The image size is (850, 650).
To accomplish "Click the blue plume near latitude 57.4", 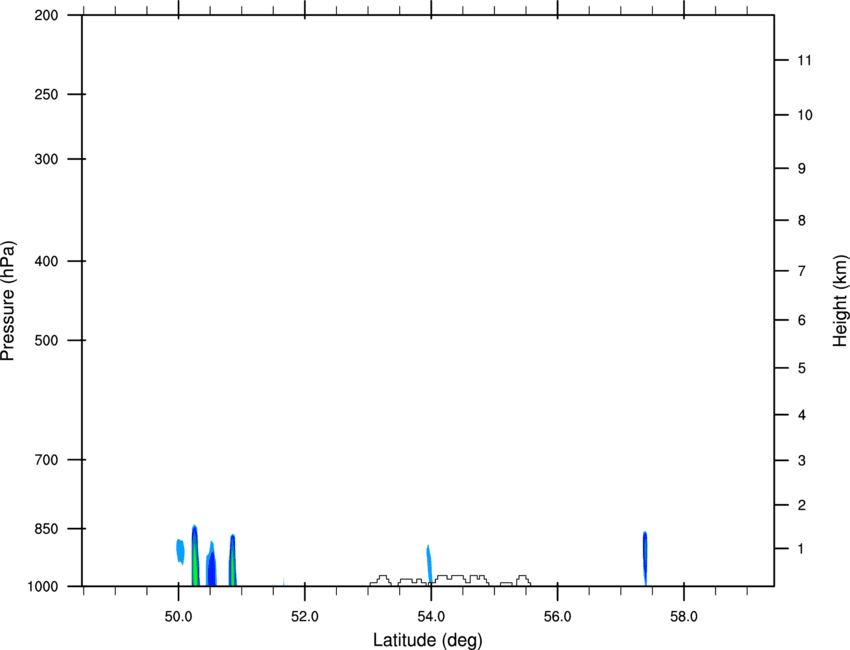I will point(645,558).
